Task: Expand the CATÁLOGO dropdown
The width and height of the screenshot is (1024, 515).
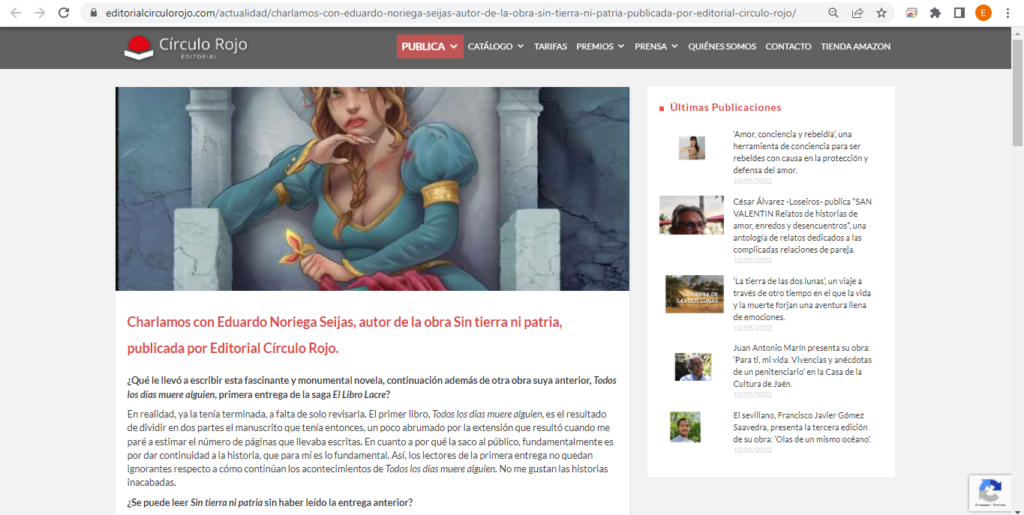Action: tap(496, 46)
